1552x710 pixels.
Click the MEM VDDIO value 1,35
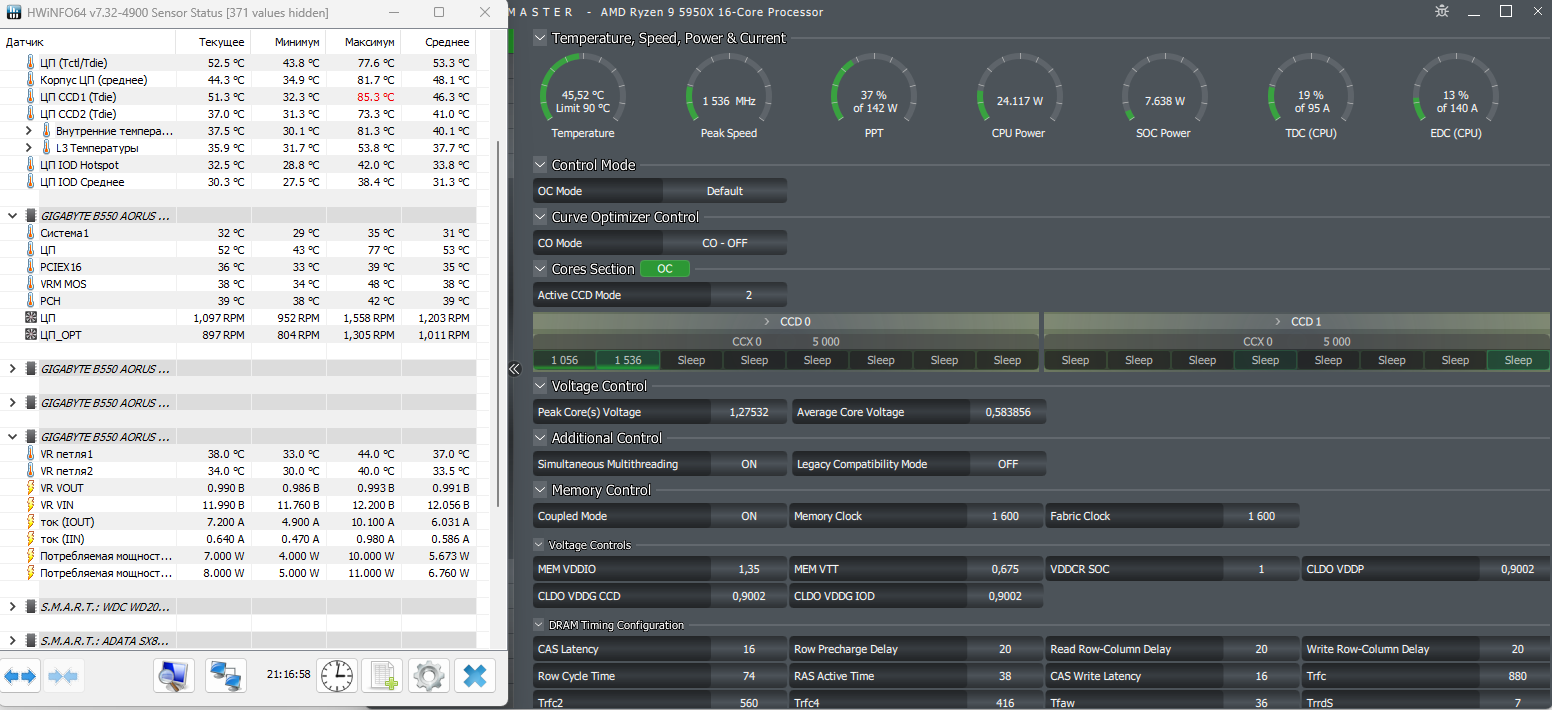coord(749,569)
